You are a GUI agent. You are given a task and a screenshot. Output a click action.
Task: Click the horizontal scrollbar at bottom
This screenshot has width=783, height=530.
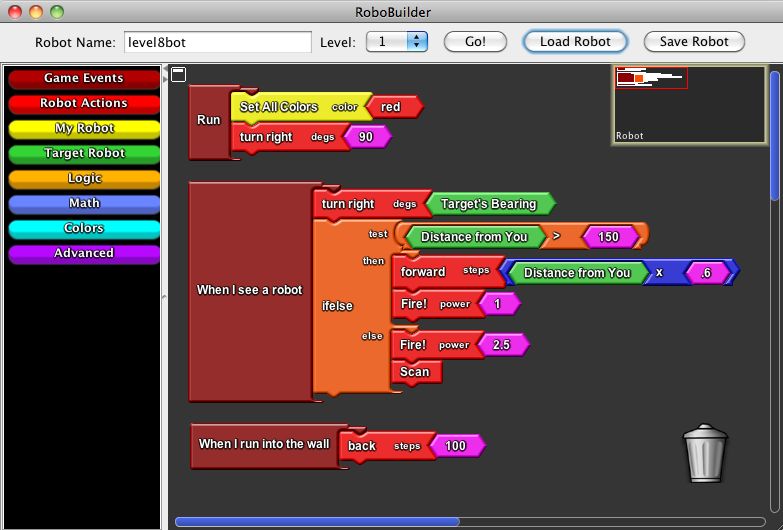click(x=317, y=522)
